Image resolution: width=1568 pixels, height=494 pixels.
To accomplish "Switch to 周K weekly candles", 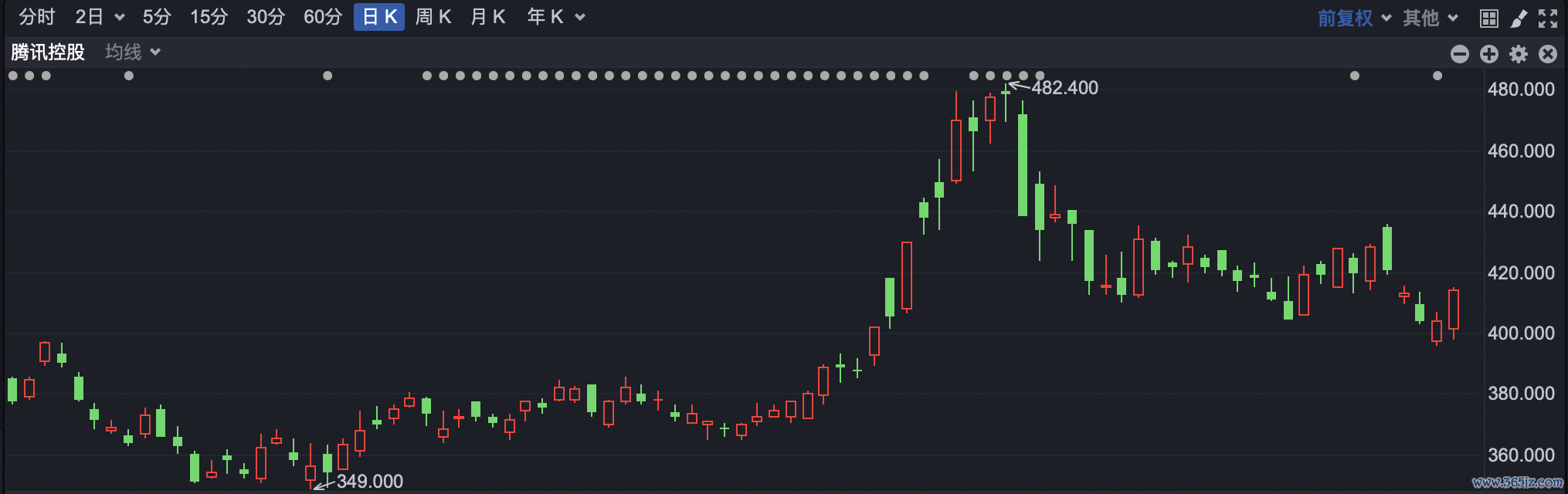I will 433,17.
